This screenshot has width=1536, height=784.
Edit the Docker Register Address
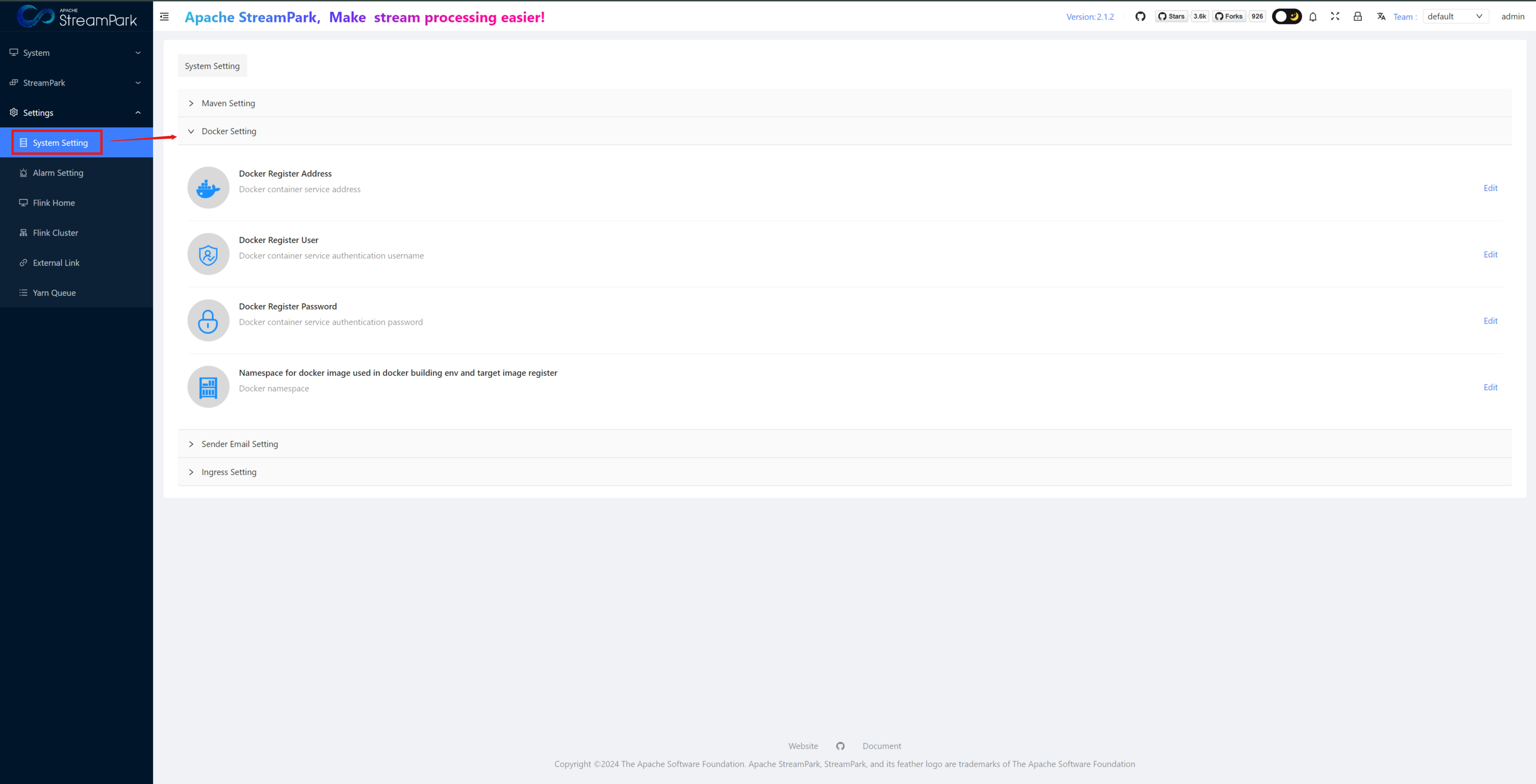tap(1490, 188)
